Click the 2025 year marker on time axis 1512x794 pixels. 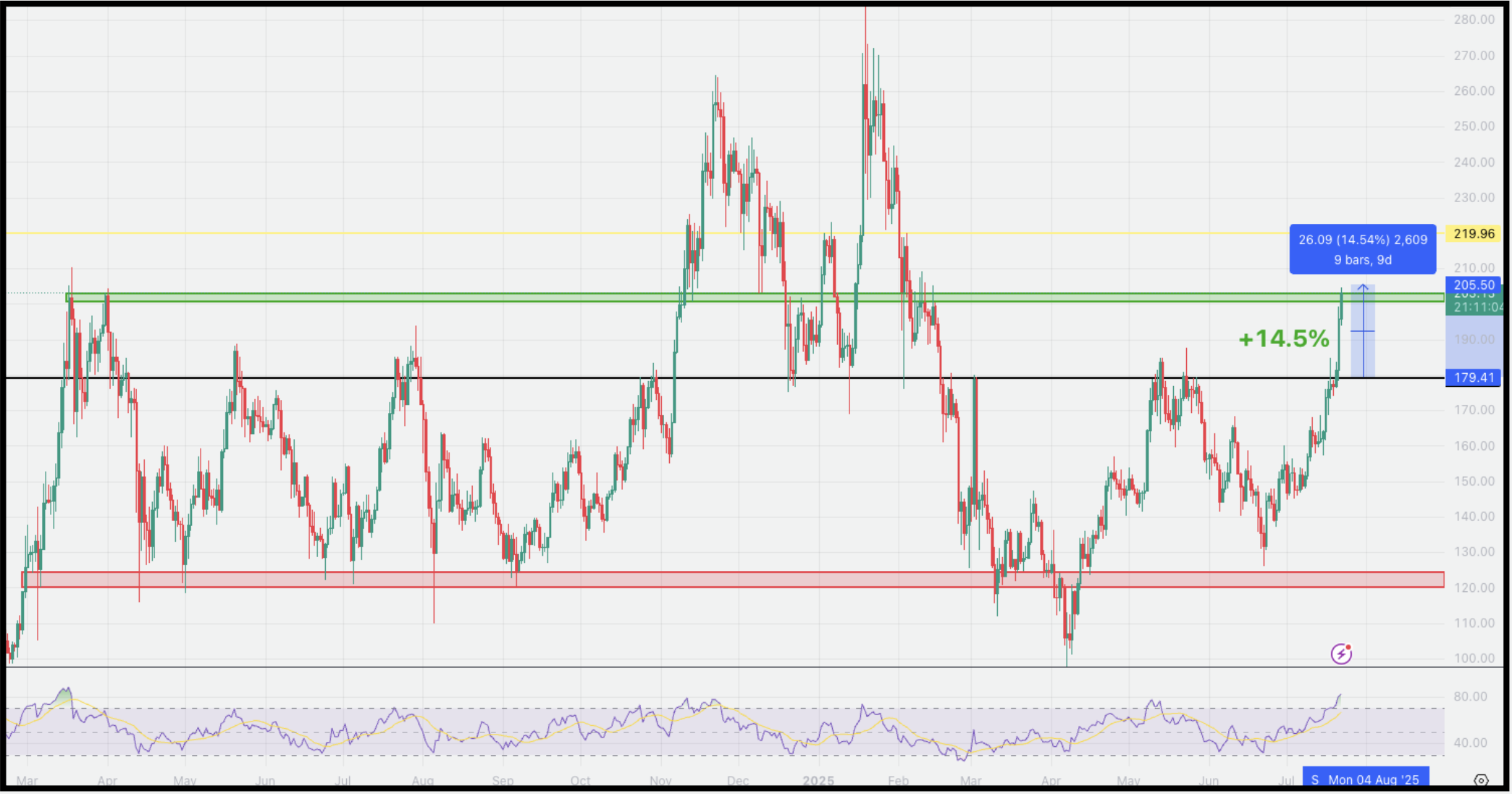pyautogui.click(x=818, y=781)
